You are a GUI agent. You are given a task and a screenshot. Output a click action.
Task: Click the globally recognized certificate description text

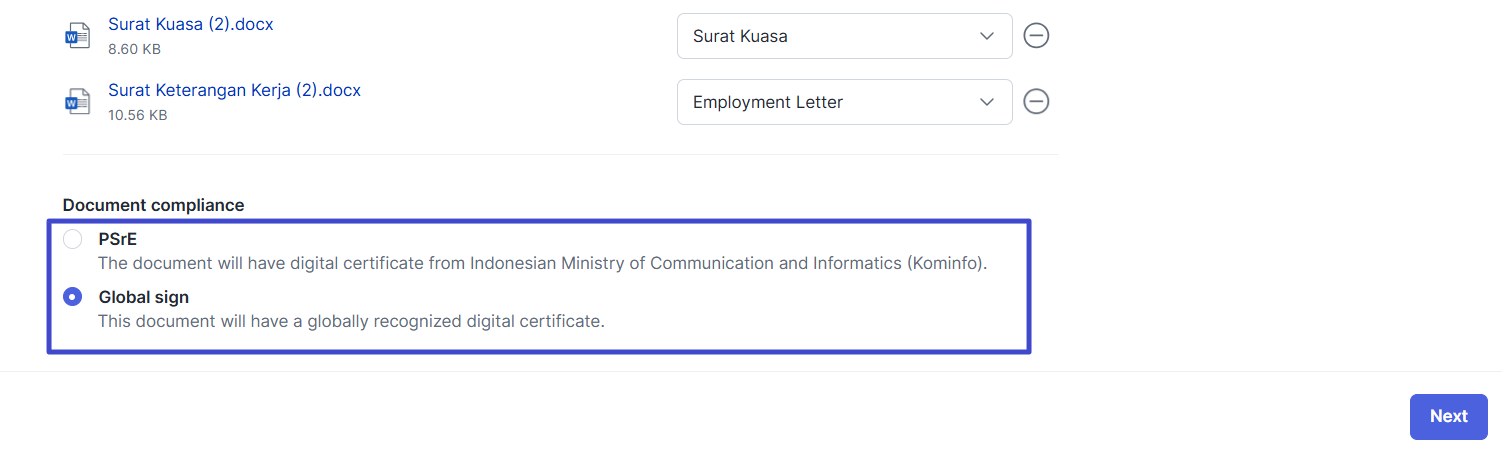352,322
